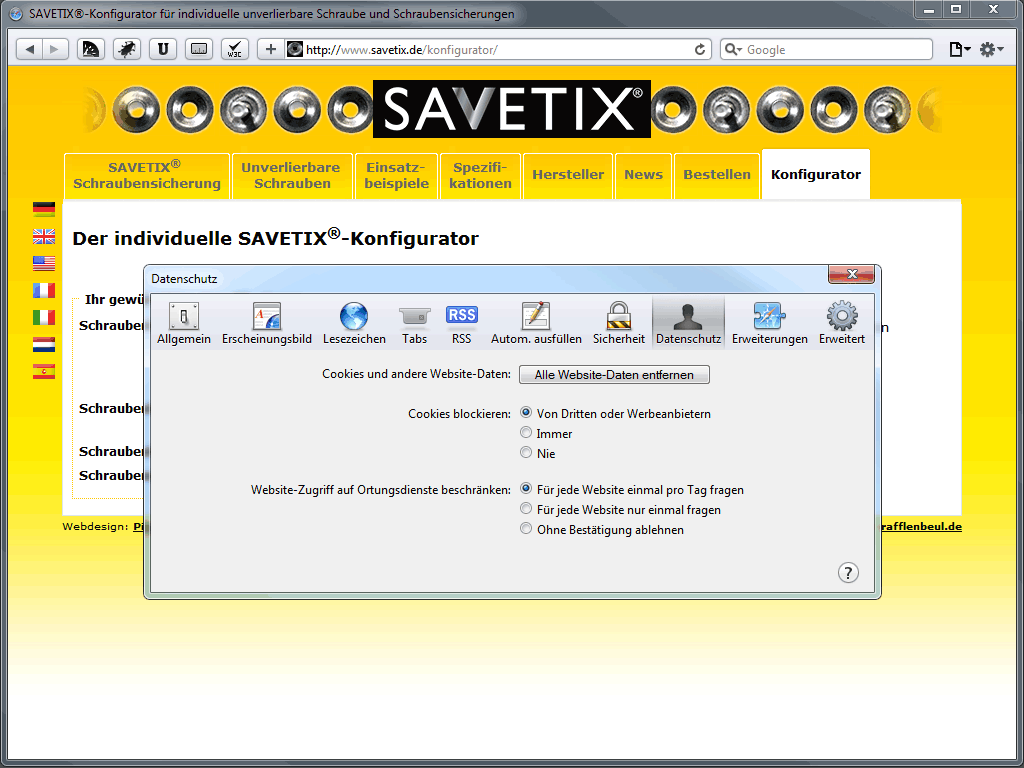Image resolution: width=1024 pixels, height=768 pixels.
Task: Open the gear settings menu in toolbar
Action: click(x=991, y=50)
